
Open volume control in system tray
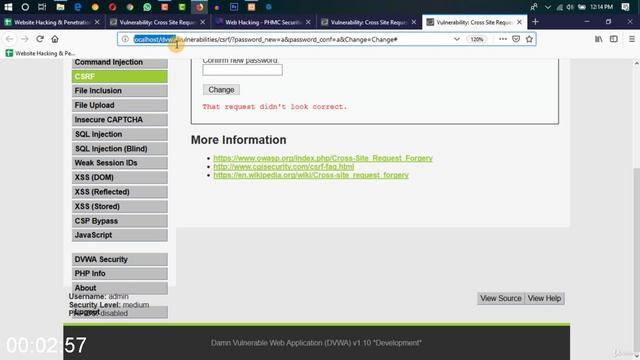[570, 7]
